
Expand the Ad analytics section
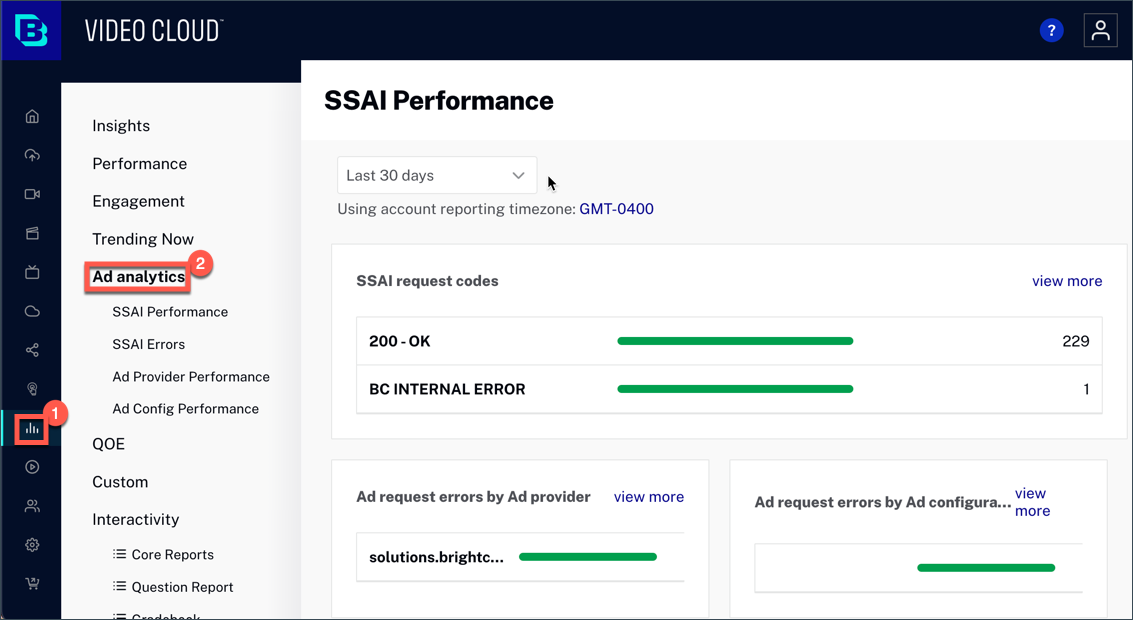(x=137, y=276)
